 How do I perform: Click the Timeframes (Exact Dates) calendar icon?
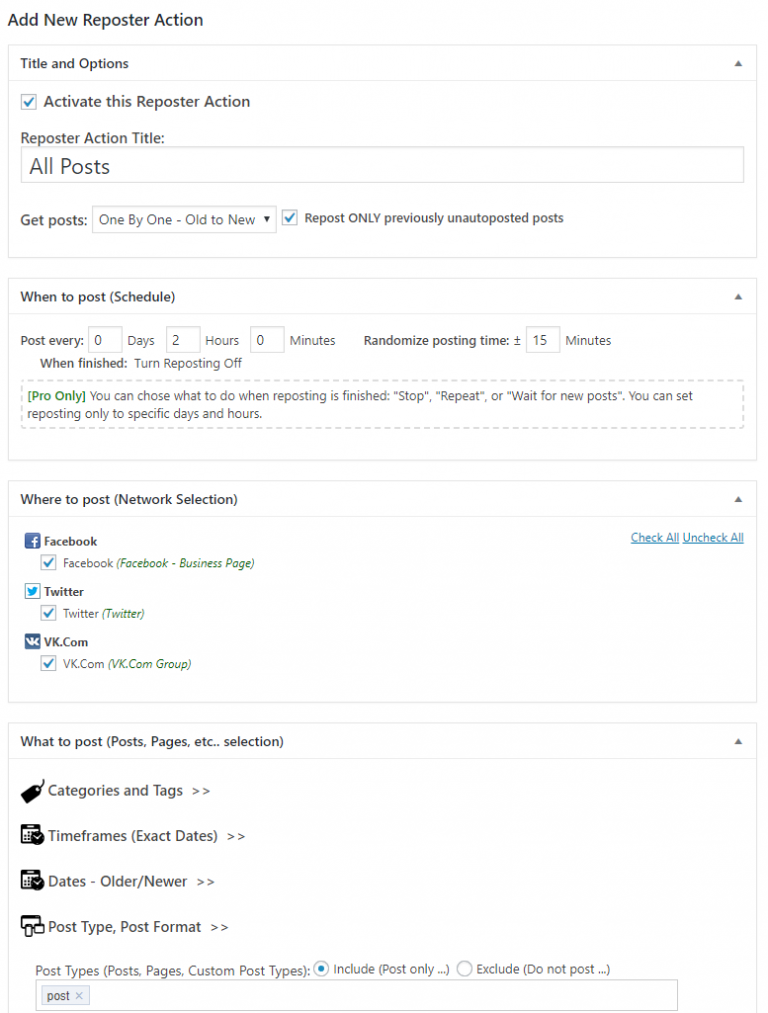pos(32,835)
